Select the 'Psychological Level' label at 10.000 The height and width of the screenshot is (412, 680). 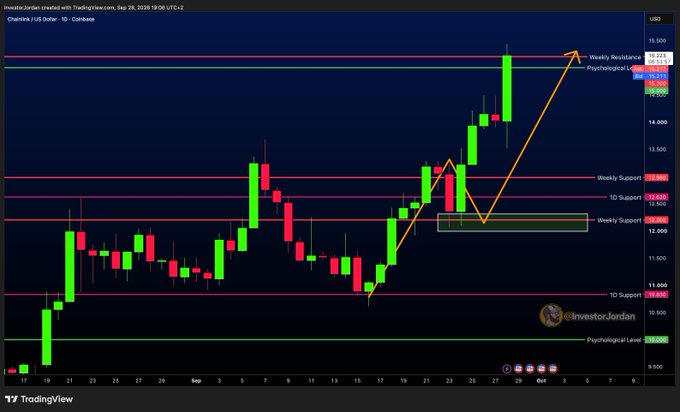pyautogui.click(x=614, y=340)
